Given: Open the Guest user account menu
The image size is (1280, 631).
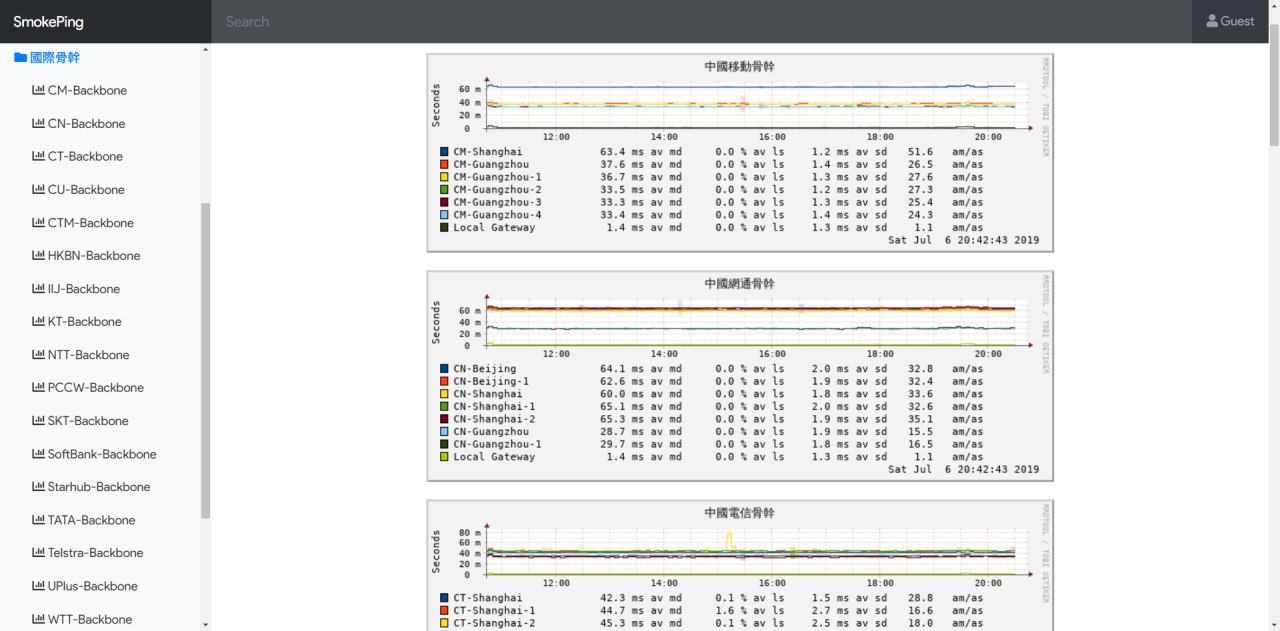Looking at the screenshot, I should click(x=1230, y=21).
